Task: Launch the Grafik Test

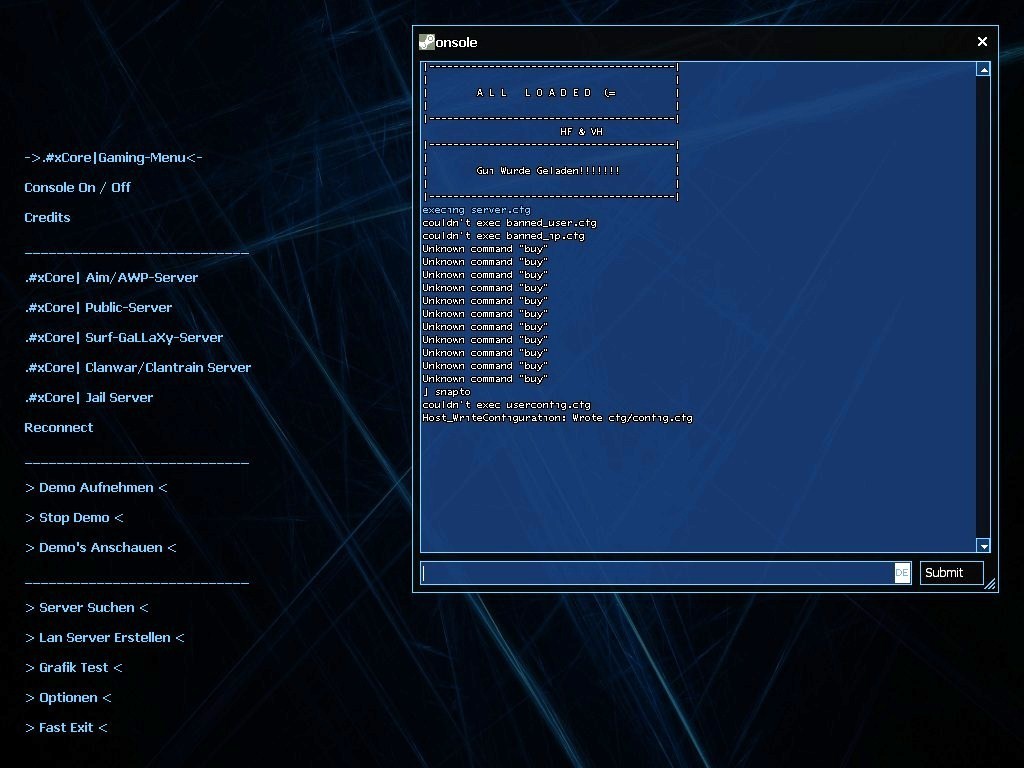Action: pos(72,667)
